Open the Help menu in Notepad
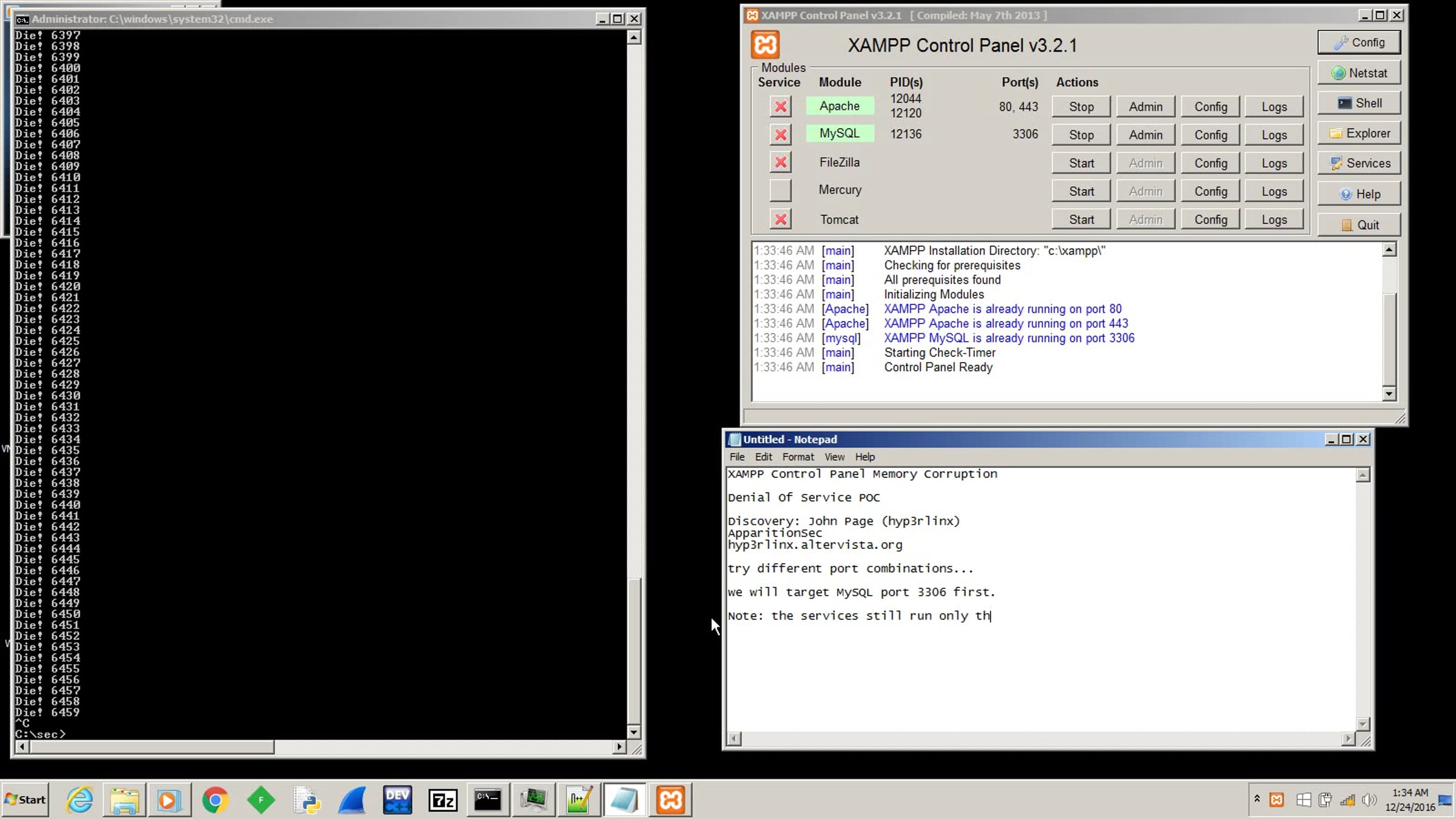The image size is (1456, 819). point(865,457)
